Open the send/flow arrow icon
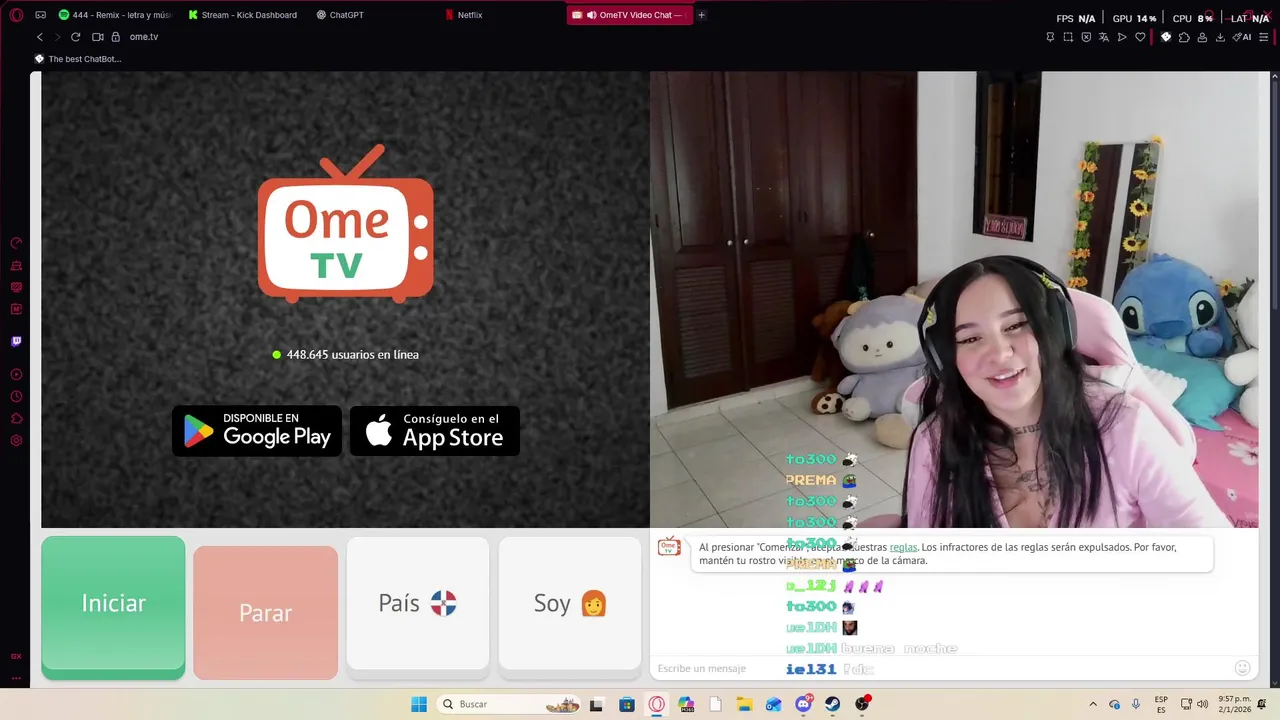Screen dimensions: 1280x720 click(1122, 37)
